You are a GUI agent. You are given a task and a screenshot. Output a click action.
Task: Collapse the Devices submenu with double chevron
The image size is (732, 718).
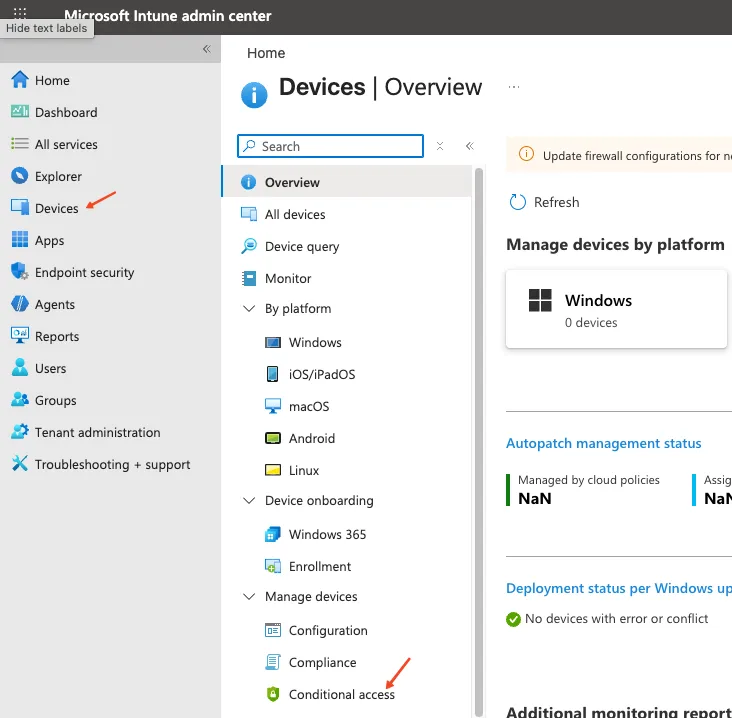(x=470, y=146)
